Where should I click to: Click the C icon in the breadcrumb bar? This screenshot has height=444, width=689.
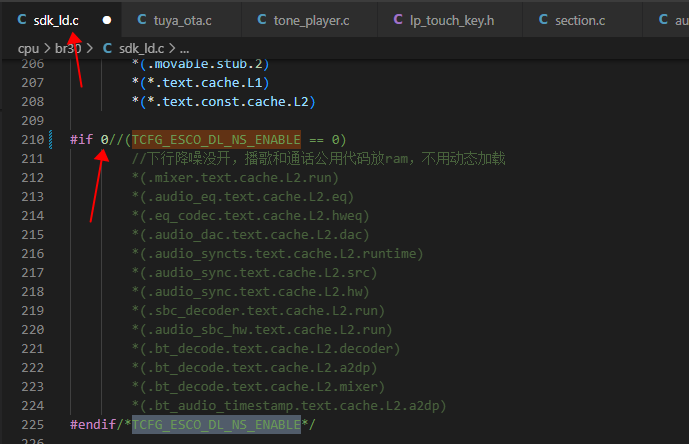coord(107,48)
